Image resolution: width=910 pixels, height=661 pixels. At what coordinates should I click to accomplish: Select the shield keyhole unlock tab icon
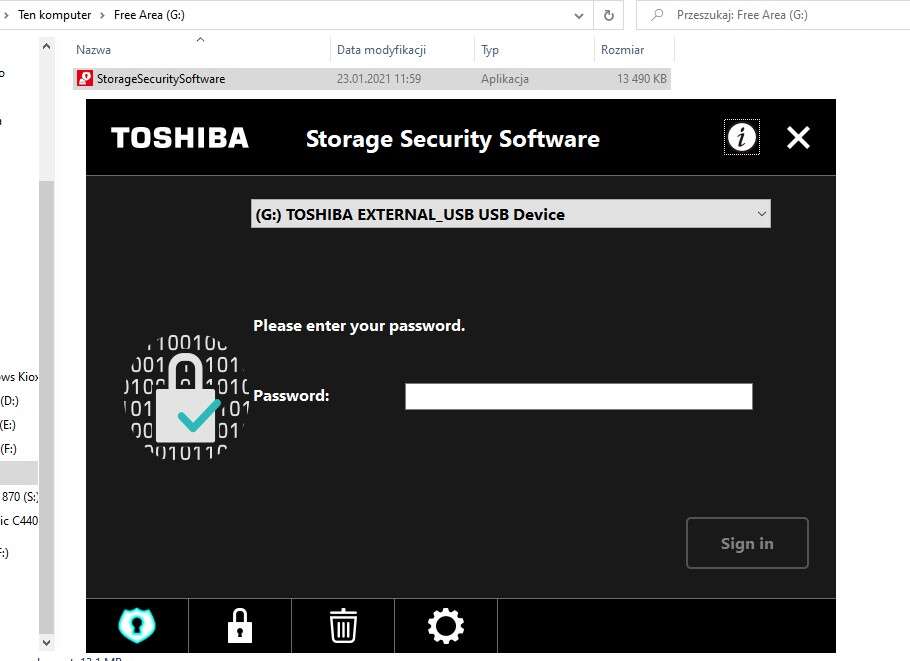click(x=137, y=626)
